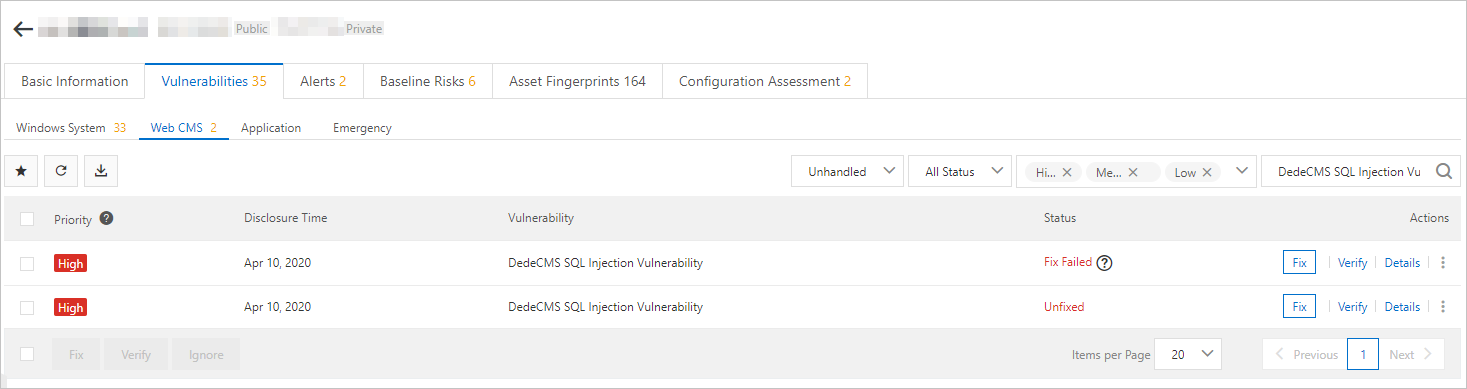Screen dimensions: 1467x389
Task: Check the Unfixed vulnerability row checkbox
Action: (x=27, y=307)
